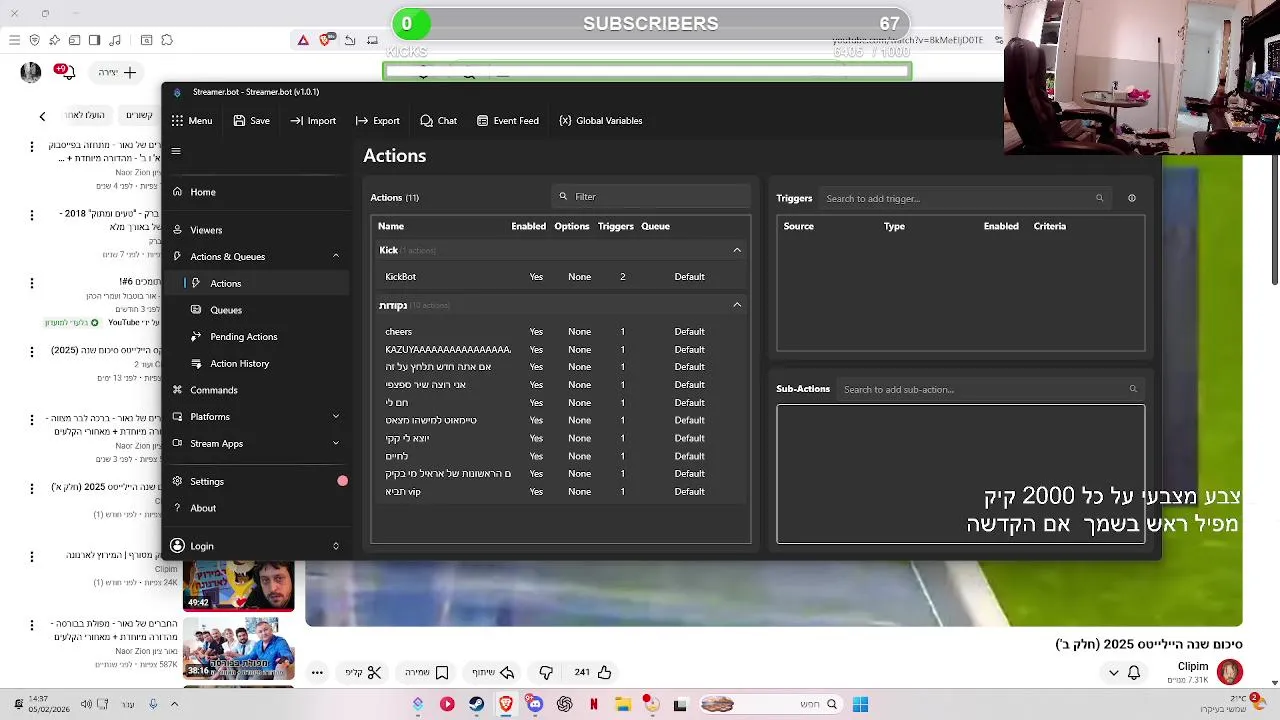Open the subscription bell dropdown
Viewport: 1280px width, 720px height.
1124,673
